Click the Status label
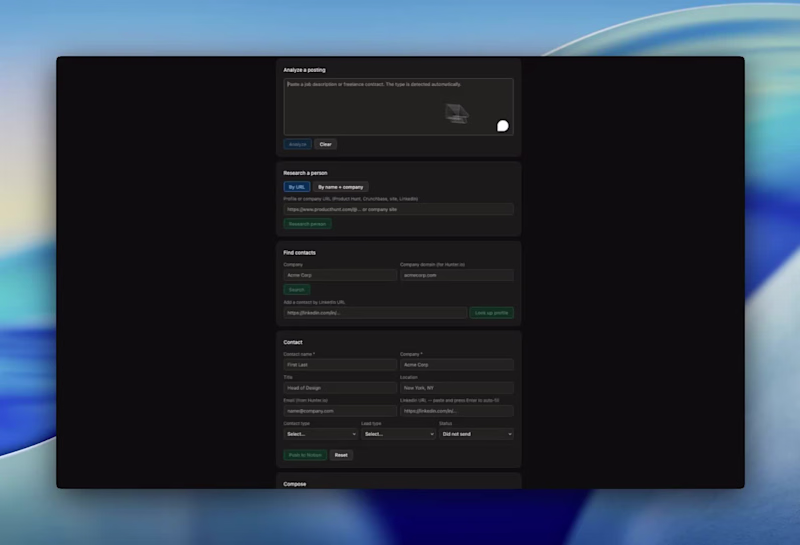This screenshot has height=545, width=800. (x=445, y=423)
